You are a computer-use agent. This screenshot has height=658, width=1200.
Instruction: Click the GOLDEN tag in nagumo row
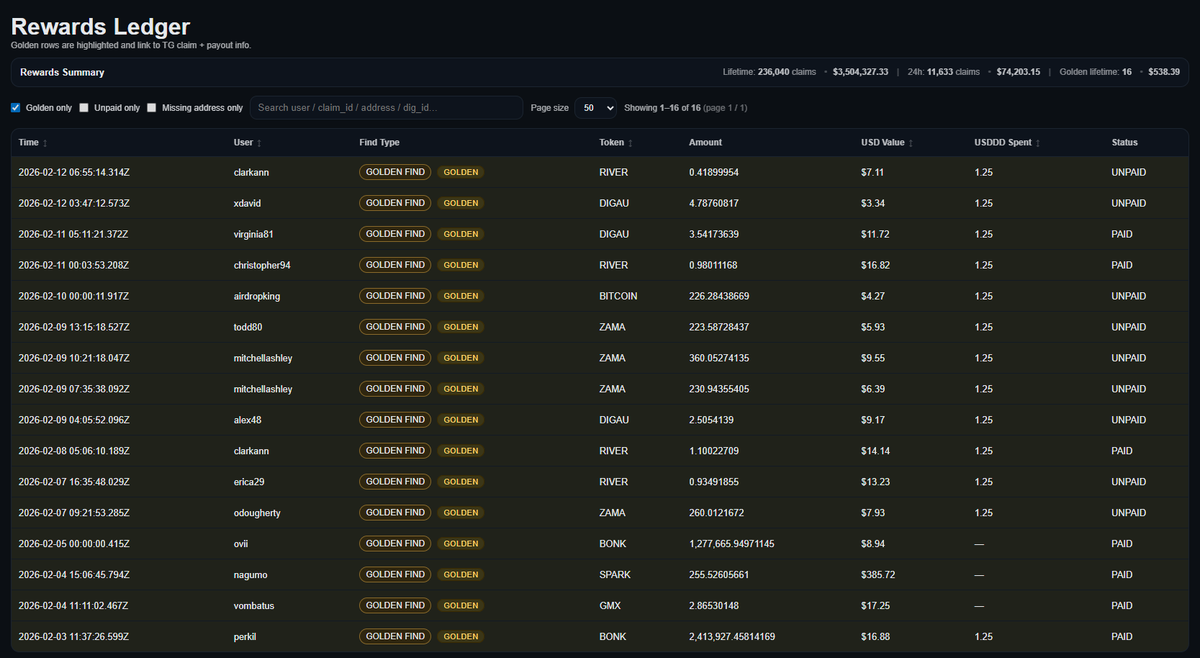pyautogui.click(x=460, y=575)
